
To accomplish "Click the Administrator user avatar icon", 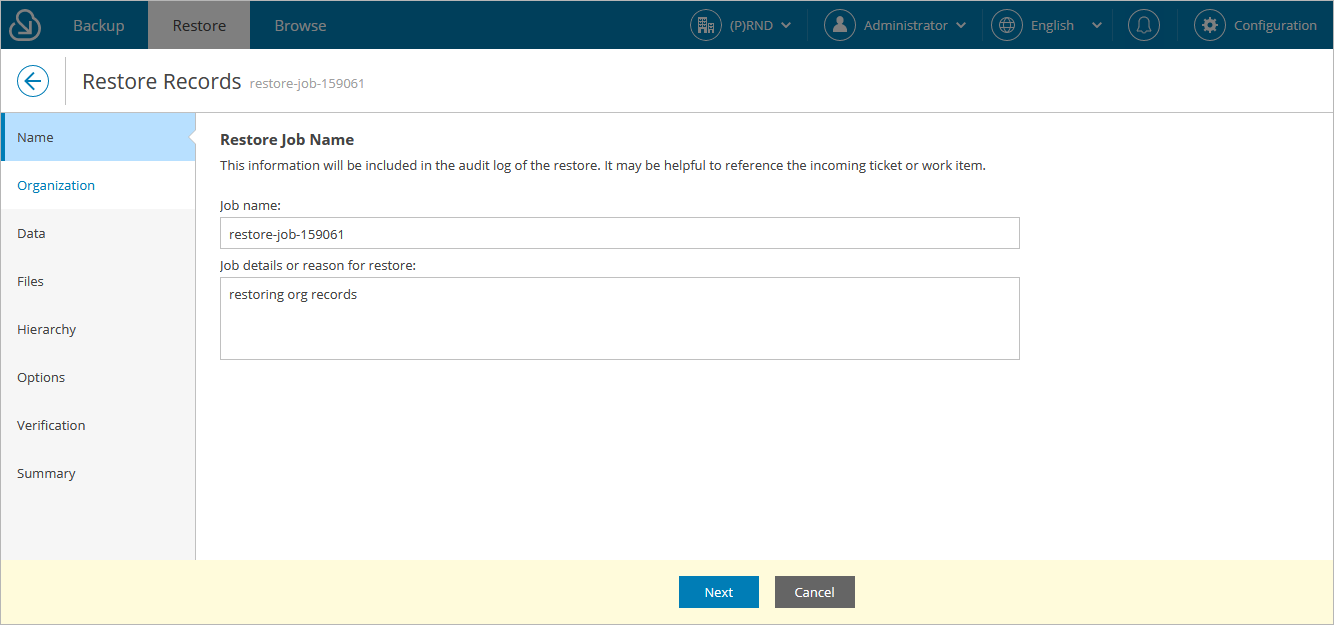I will [840, 25].
